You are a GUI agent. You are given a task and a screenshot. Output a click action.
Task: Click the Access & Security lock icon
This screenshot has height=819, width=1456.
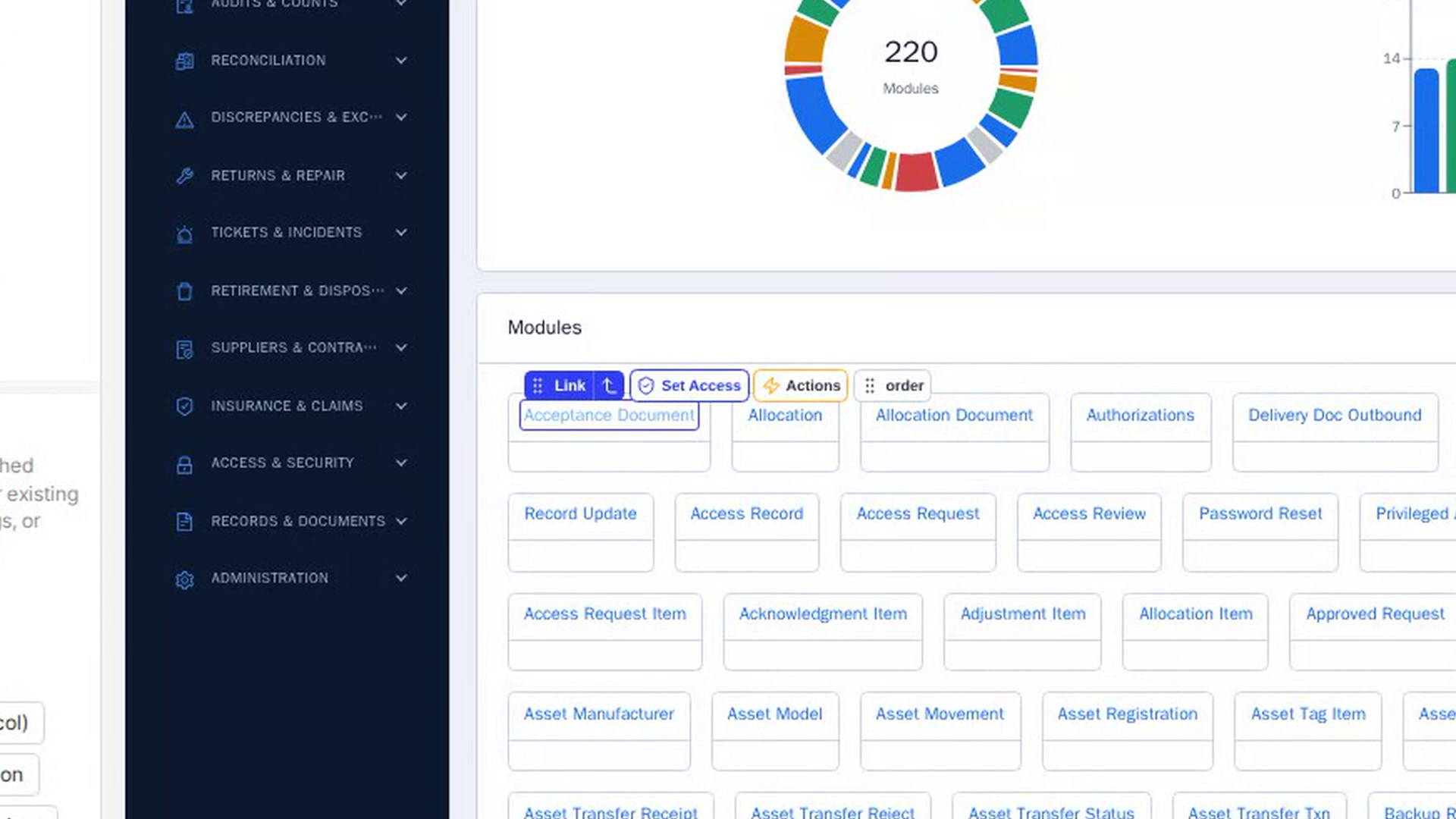point(184,464)
